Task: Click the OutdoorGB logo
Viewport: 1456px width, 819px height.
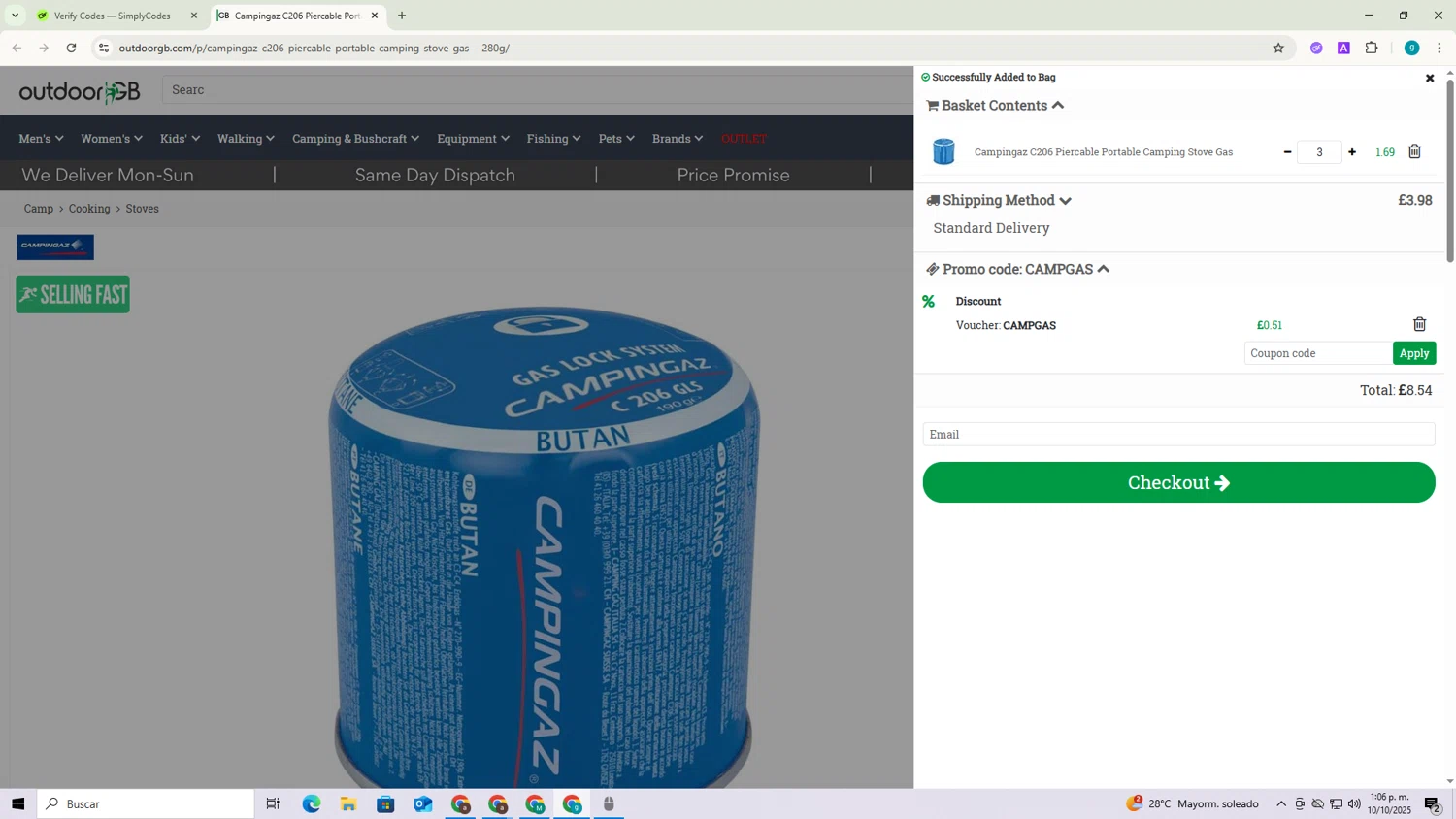Action: [x=80, y=91]
